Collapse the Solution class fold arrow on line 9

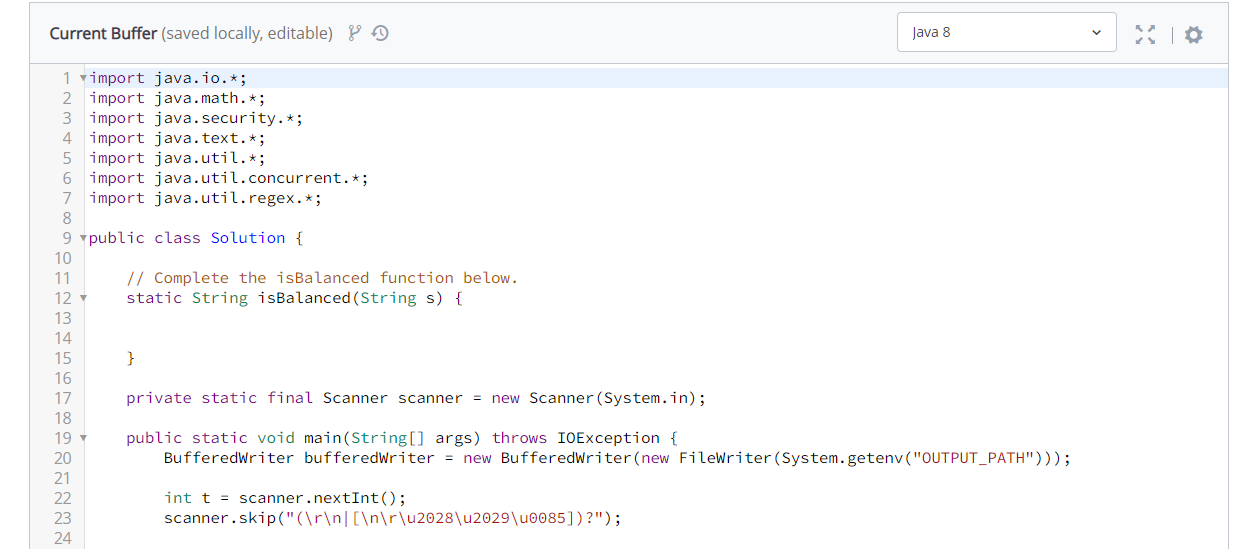(x=83, y=238)
